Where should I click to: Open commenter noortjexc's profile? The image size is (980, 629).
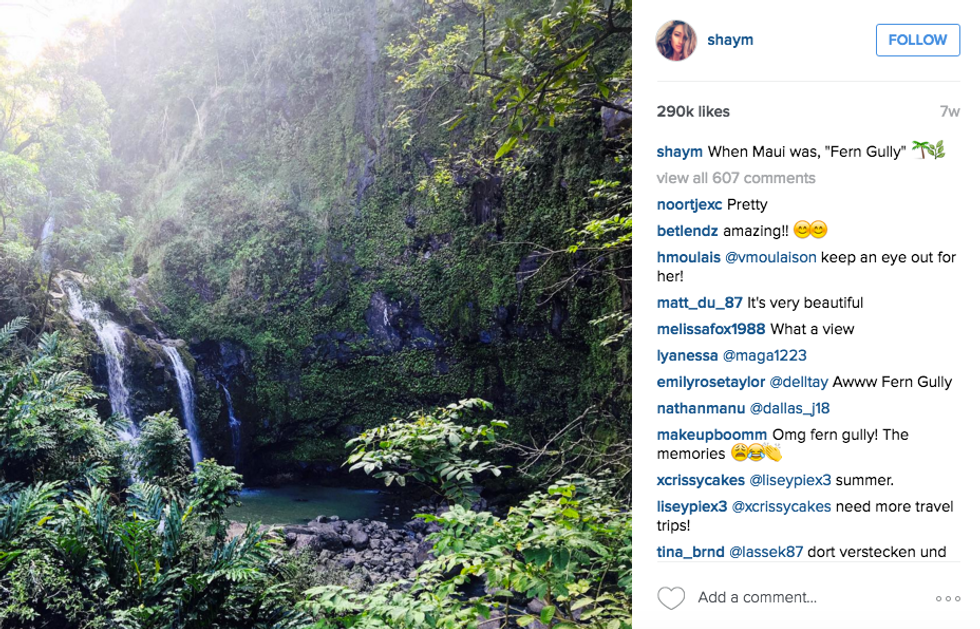(689, 205)
